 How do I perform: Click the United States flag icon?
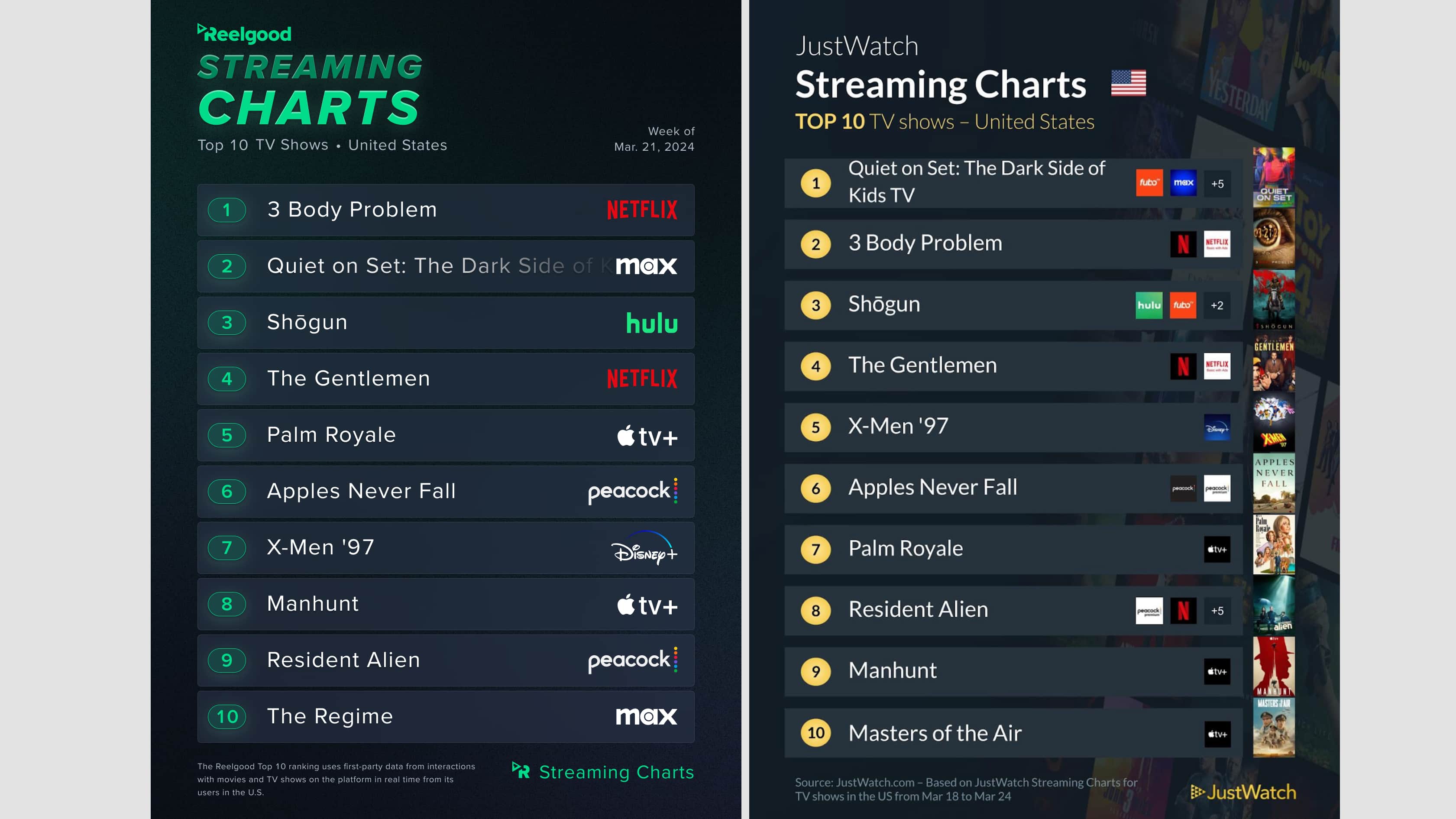(x=1128, y=84)
